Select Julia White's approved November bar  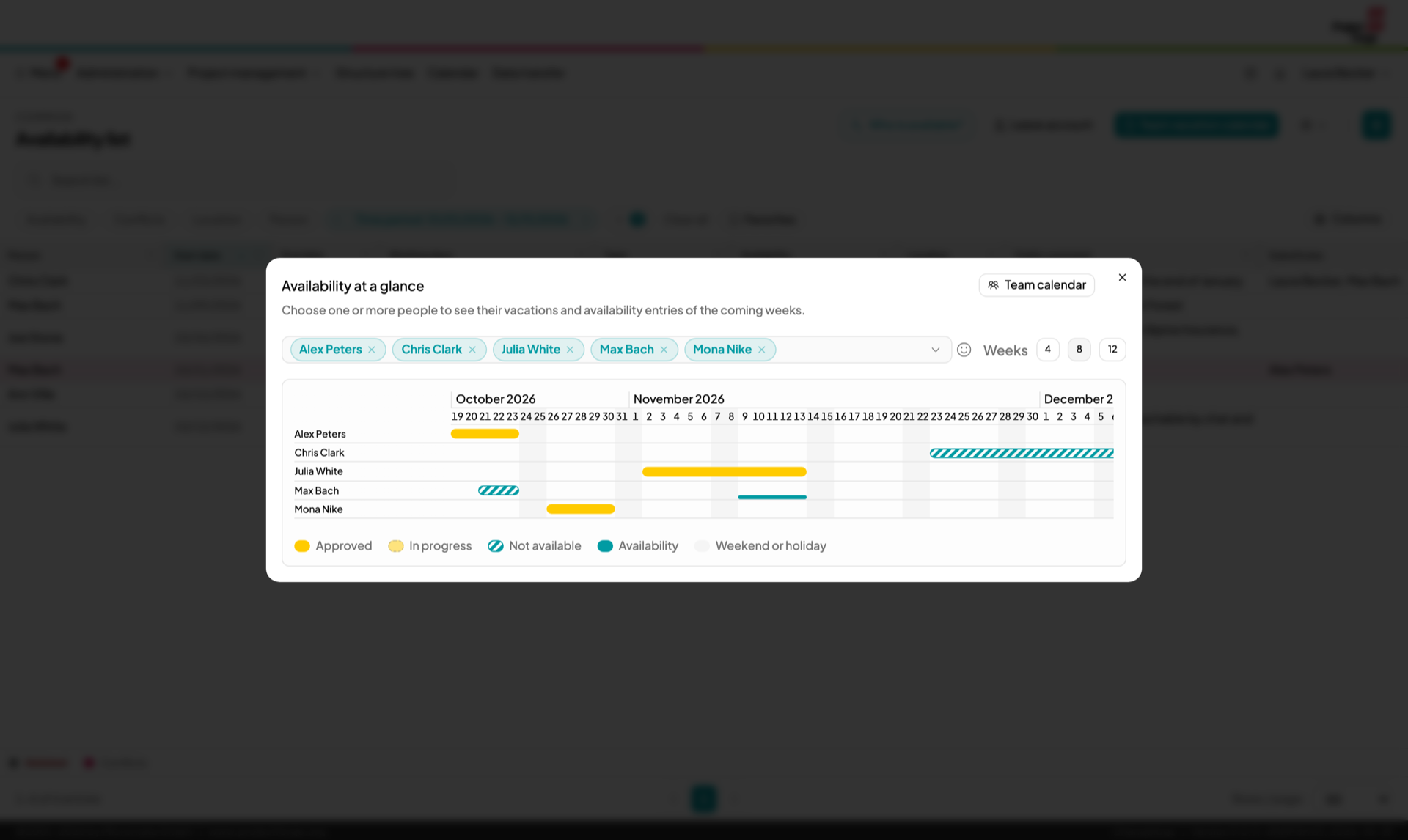tap(725, 472)
